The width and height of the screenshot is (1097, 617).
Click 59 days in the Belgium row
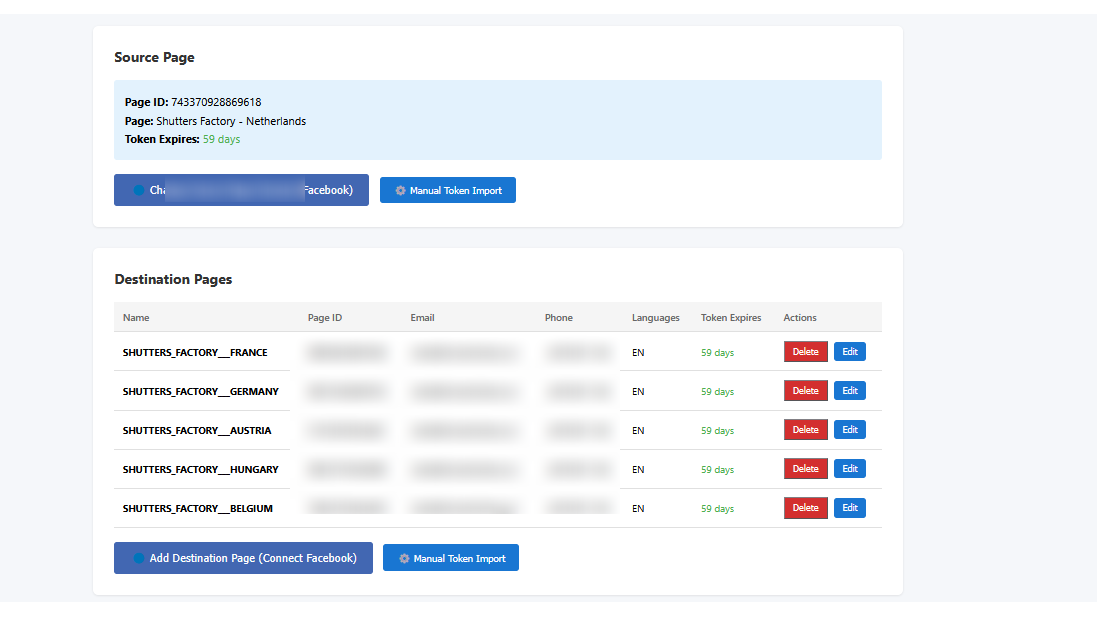coord(717,509)
